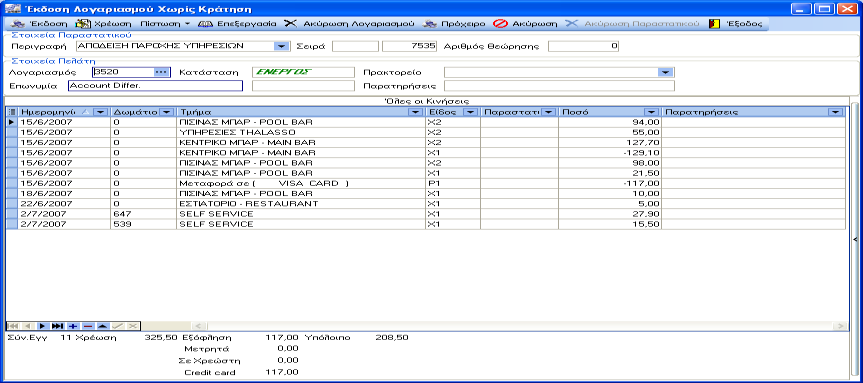Click the Επωνυμία field with Account Differ.
This screenshot has width=863, height=383.
pos(155,85)
